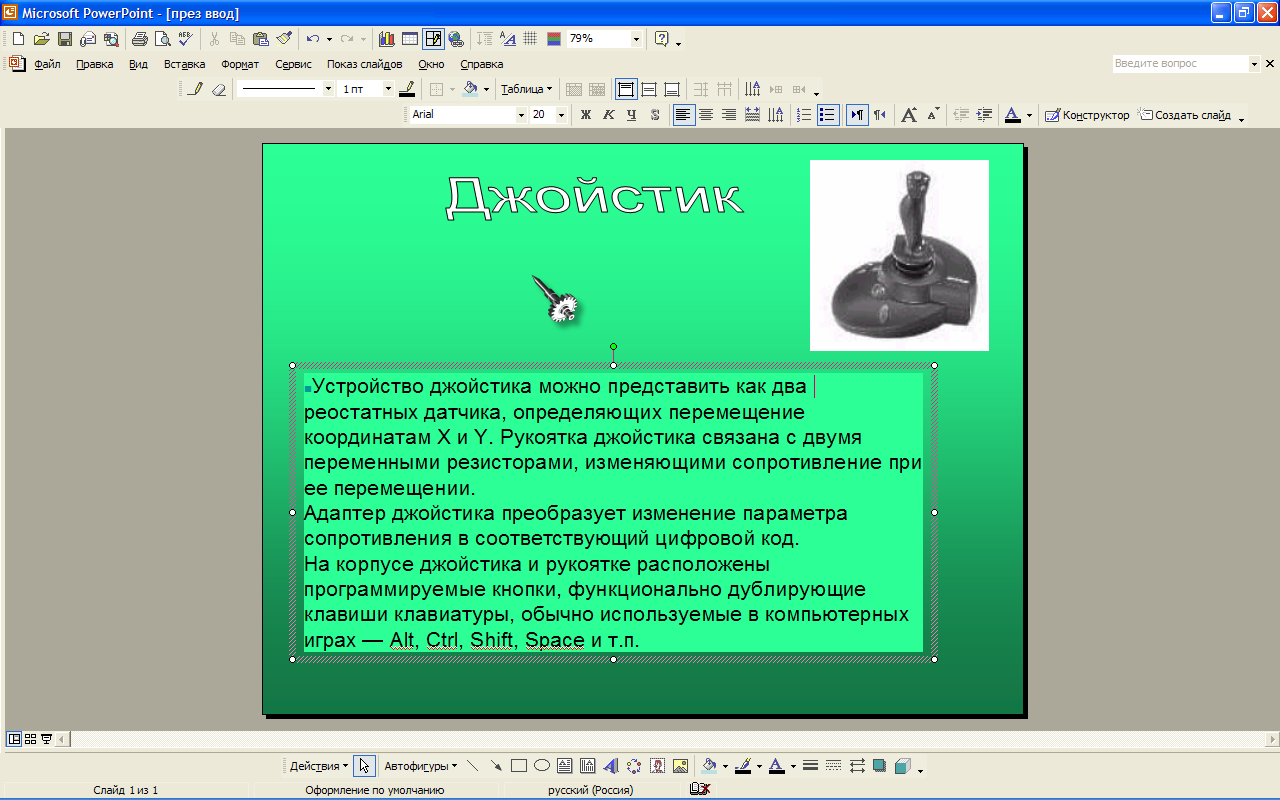The height and width of the screenshot is (800, 1280).
Task: Select the Джойстик WordArt title
Action: coord(594,196)
